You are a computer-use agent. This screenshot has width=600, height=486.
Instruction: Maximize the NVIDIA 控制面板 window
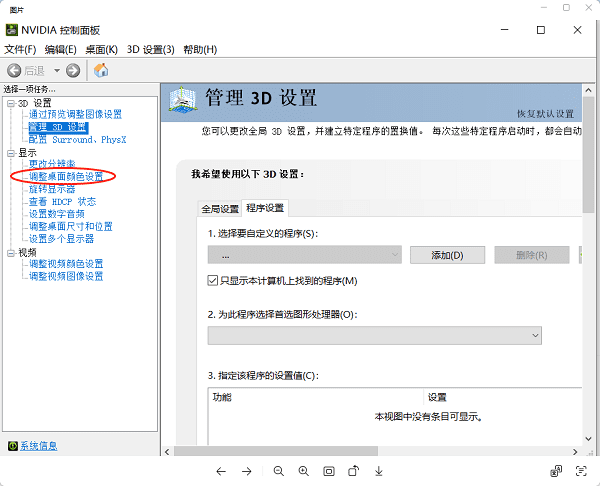[541, 30]
